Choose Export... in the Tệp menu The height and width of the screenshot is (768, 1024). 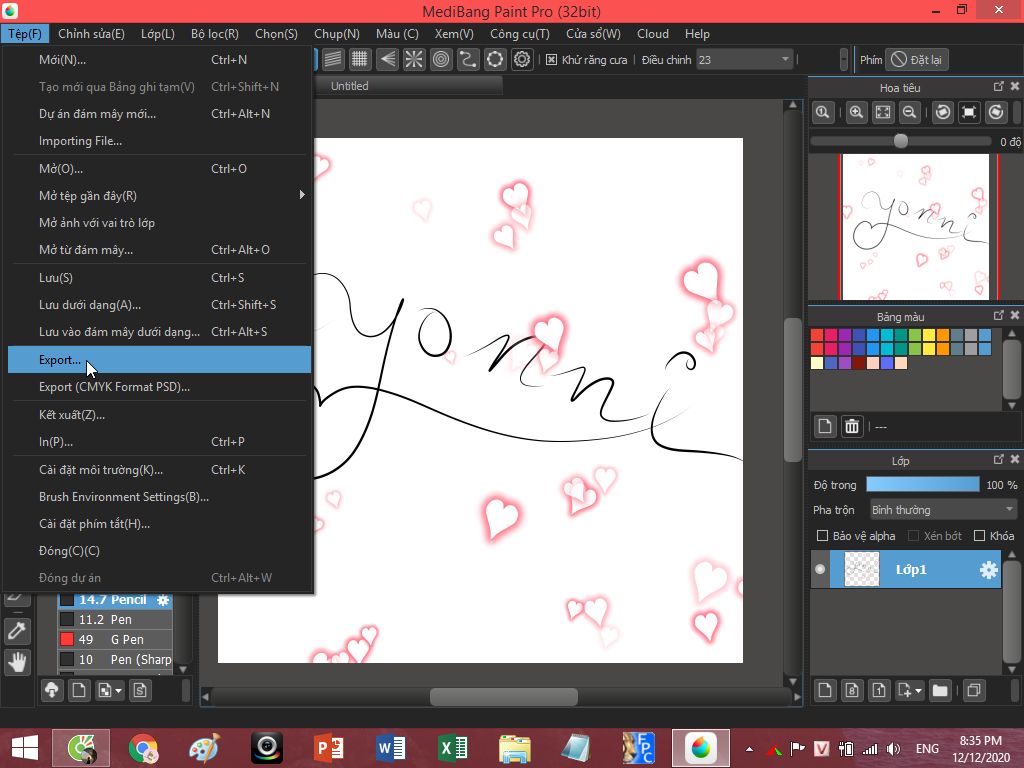159,360
